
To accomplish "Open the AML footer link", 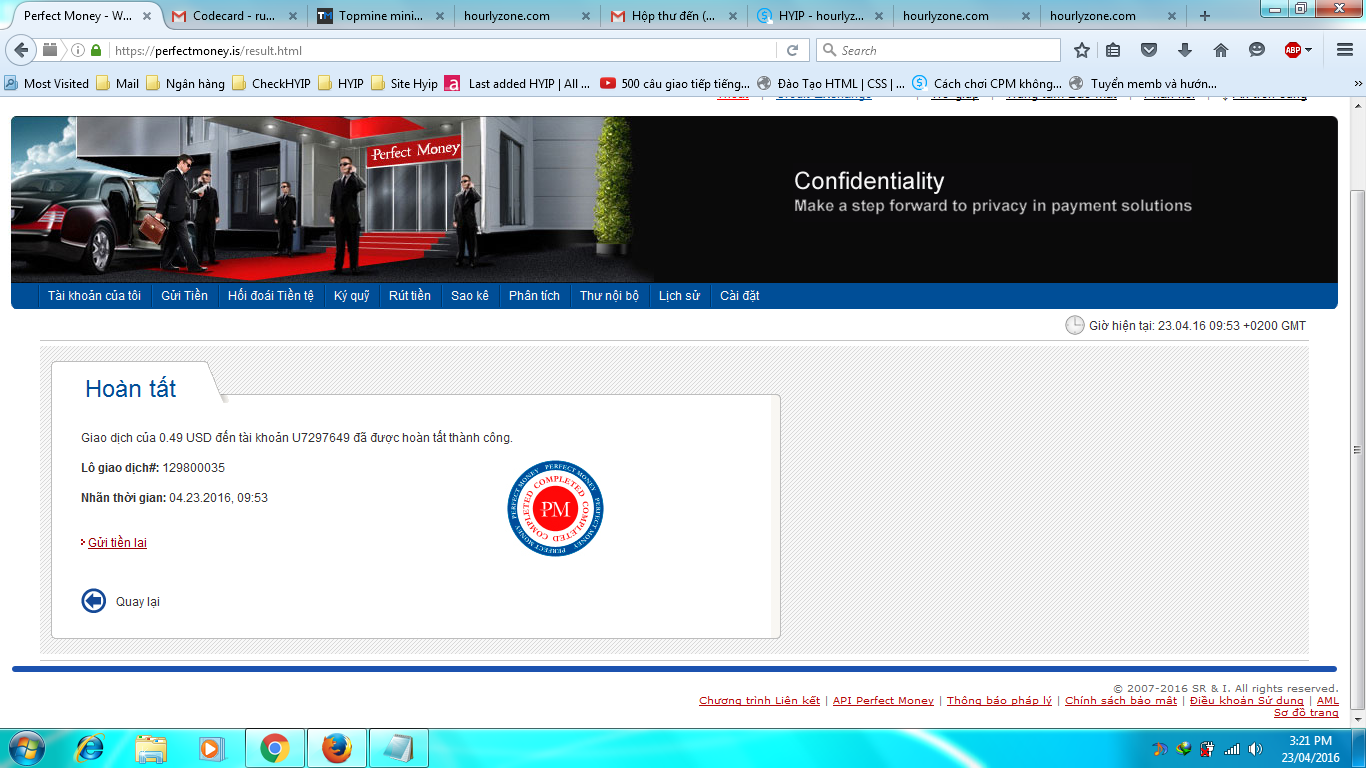I will coord(1328,701).
